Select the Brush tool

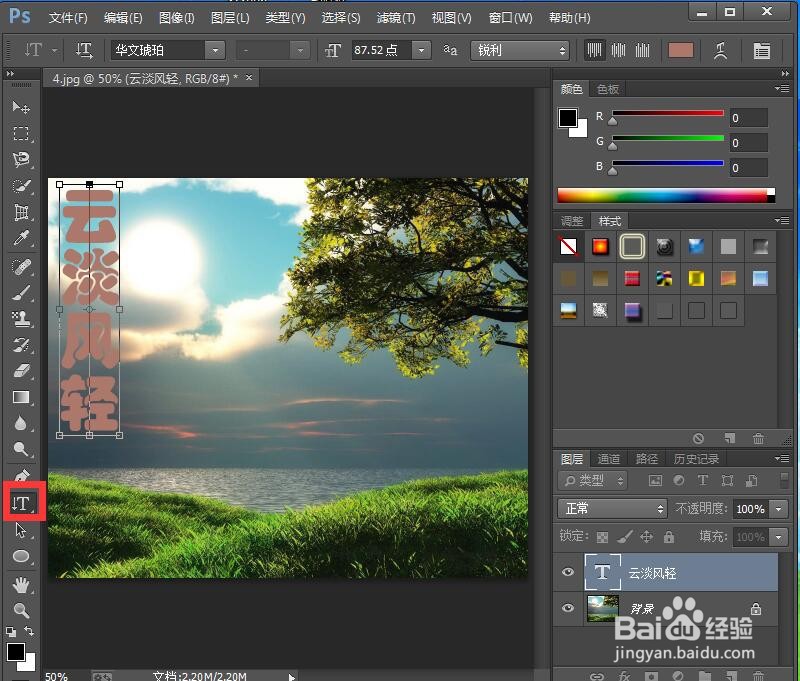(x=22, y=290)
